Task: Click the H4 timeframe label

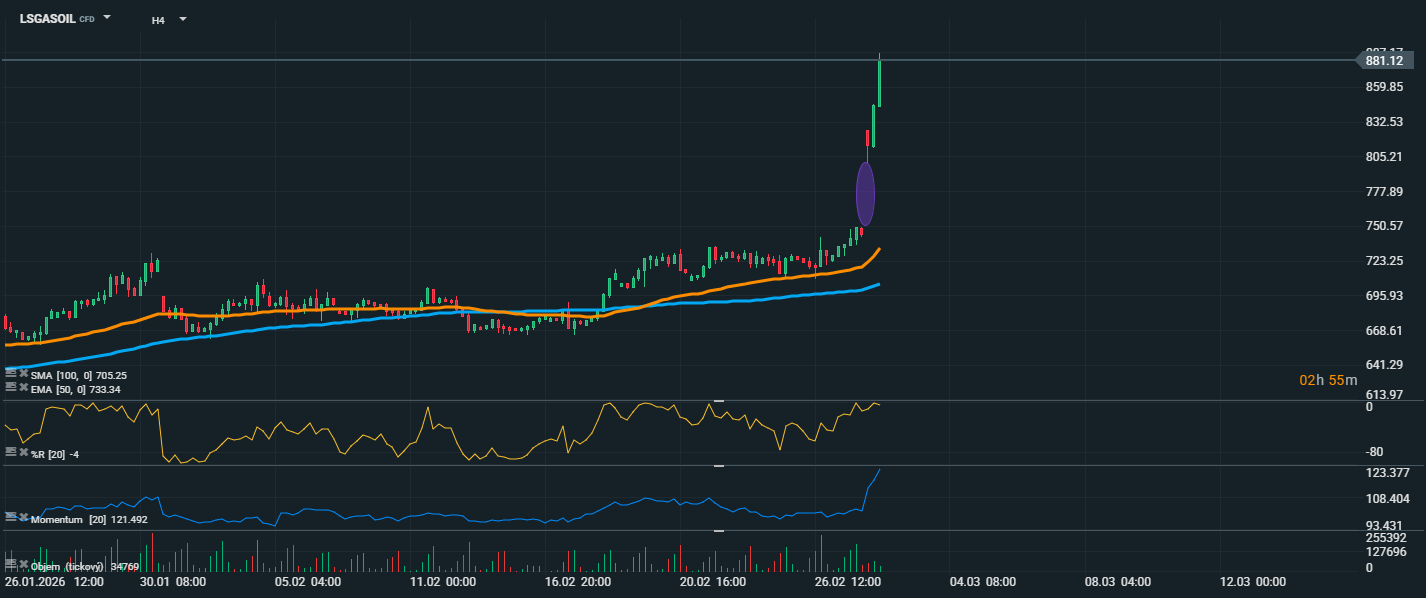Action: tap(158, 20)
